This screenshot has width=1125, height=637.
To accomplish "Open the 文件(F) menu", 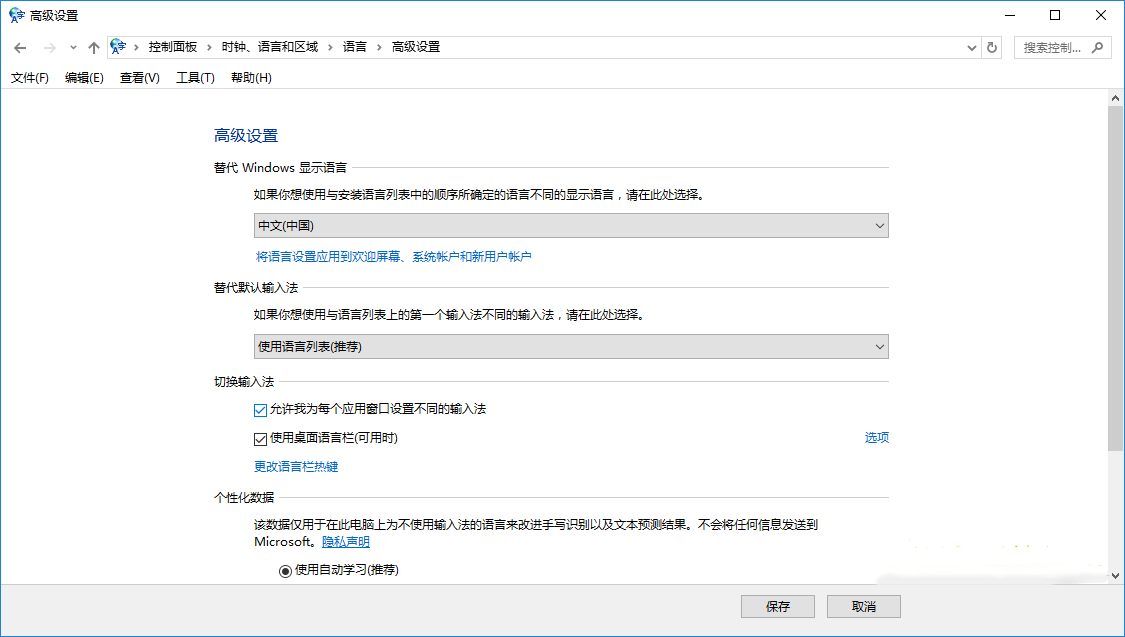I will 30,78.
